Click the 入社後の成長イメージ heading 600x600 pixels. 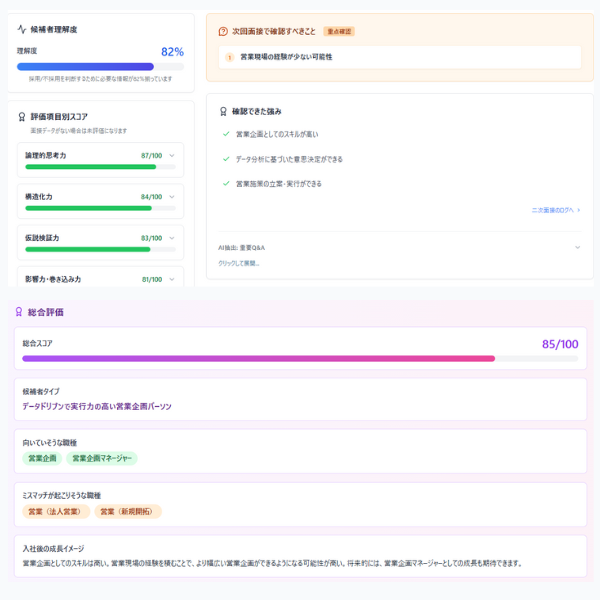coord(53,549)
